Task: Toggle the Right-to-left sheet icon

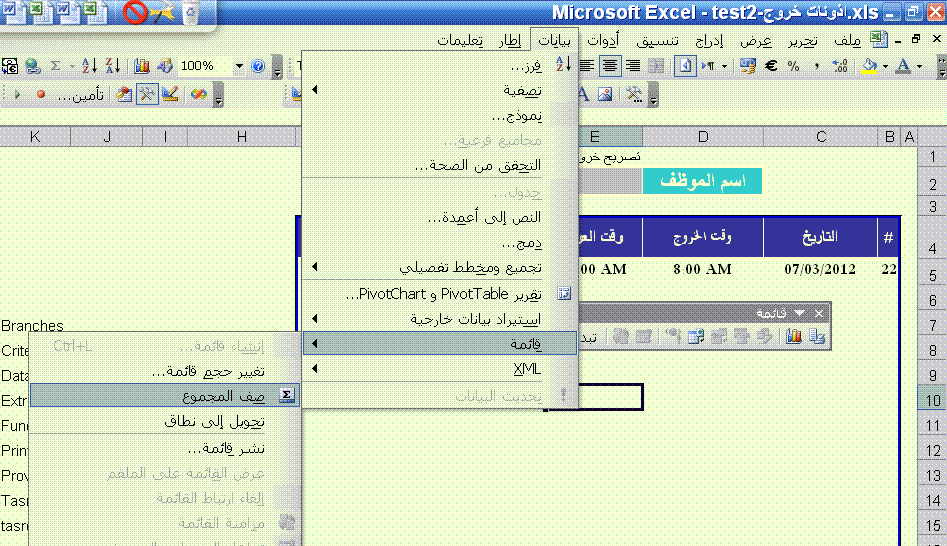Action: coord(685,66)
